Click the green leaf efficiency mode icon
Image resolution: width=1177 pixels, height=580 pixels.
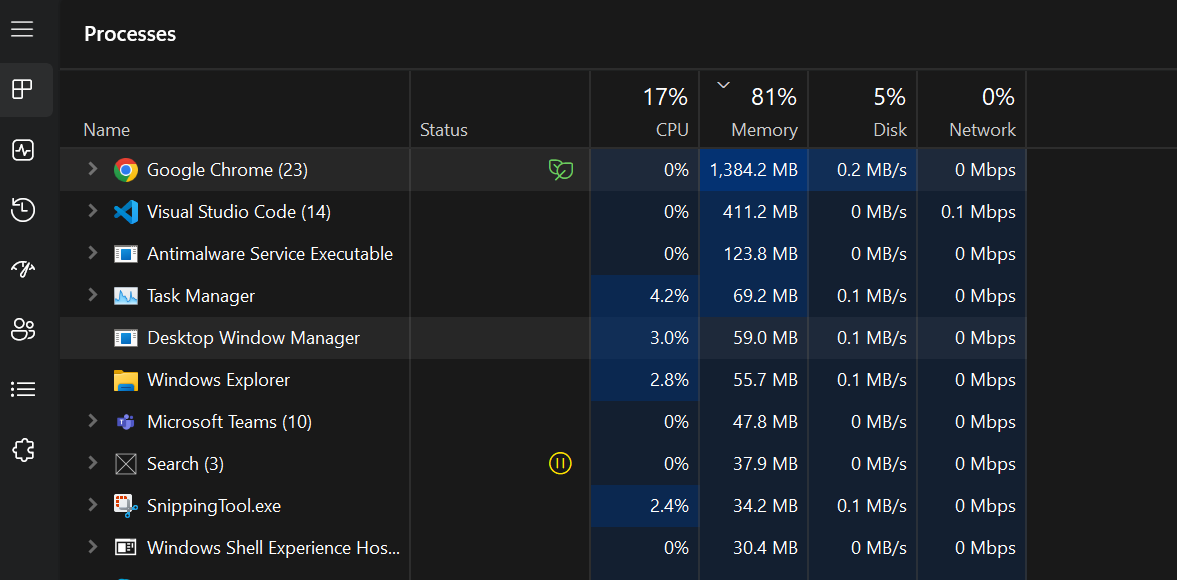point(561,170)
